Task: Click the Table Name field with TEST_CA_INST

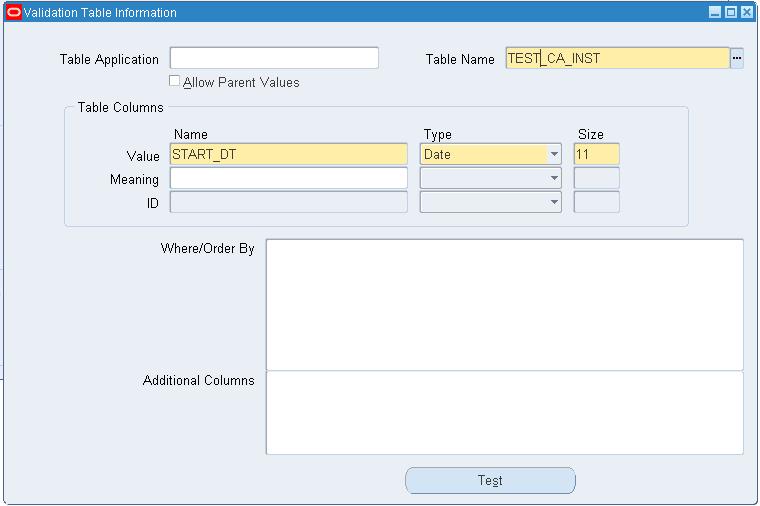Action: 618,58
